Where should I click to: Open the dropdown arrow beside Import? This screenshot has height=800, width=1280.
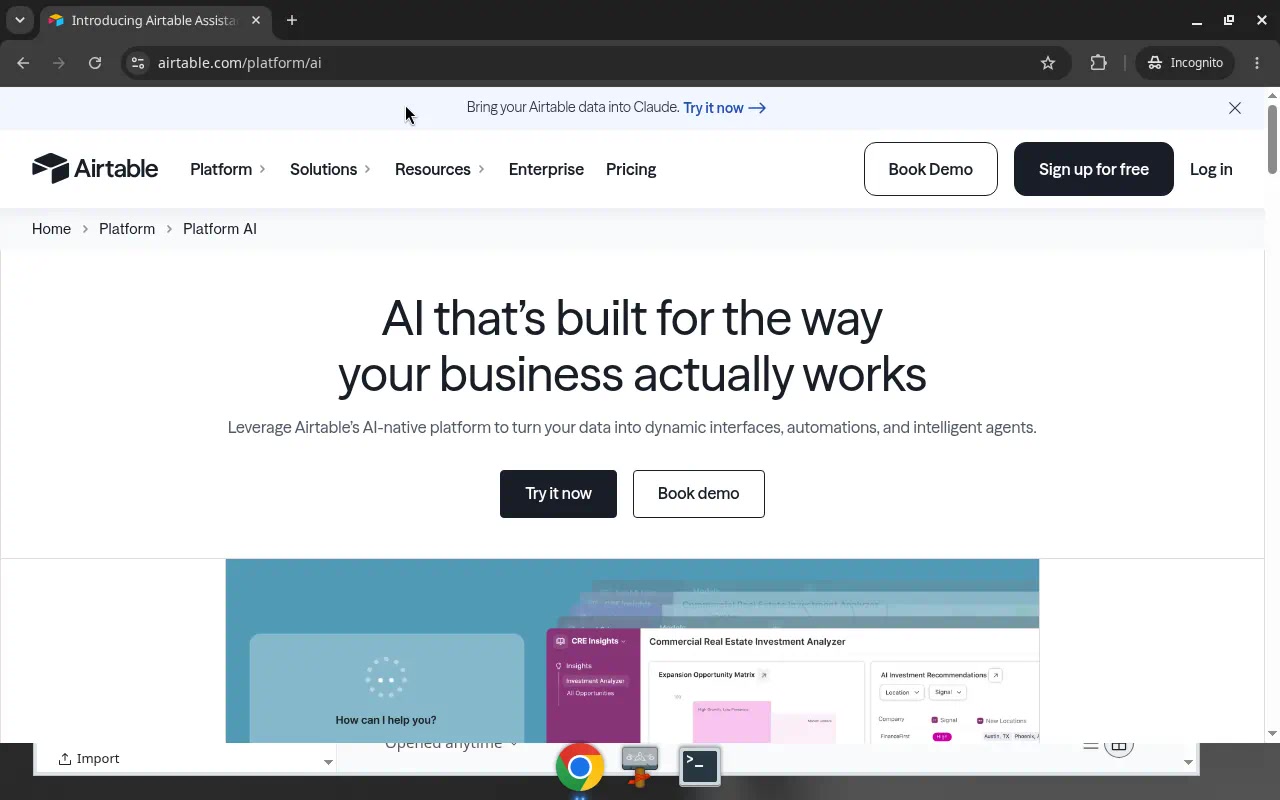[328, 762]
